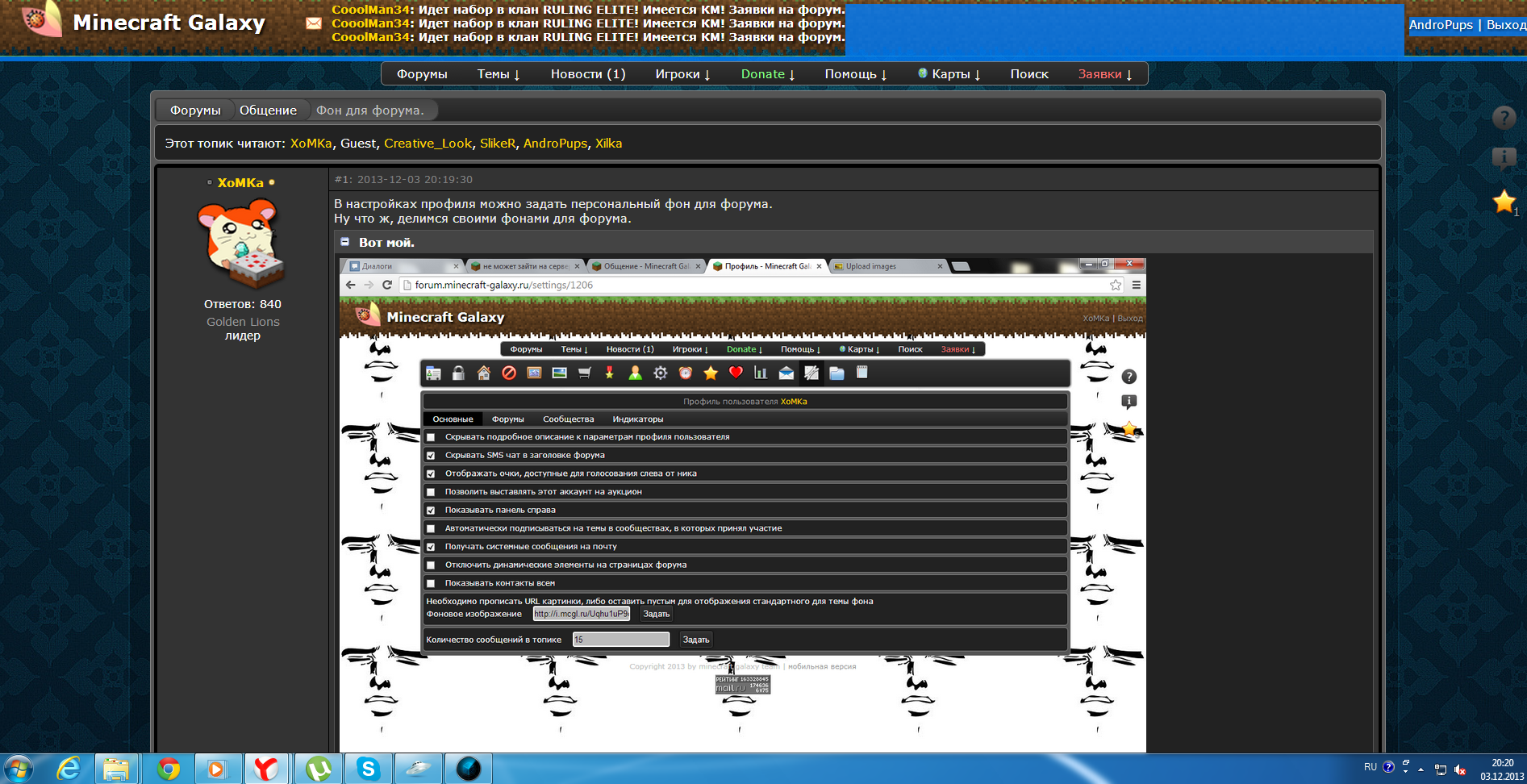The width and height of the screenshot is (1527, 784).
Task: Open the AndroPups profile link in the header
Action: click(x=1441, y=25)
